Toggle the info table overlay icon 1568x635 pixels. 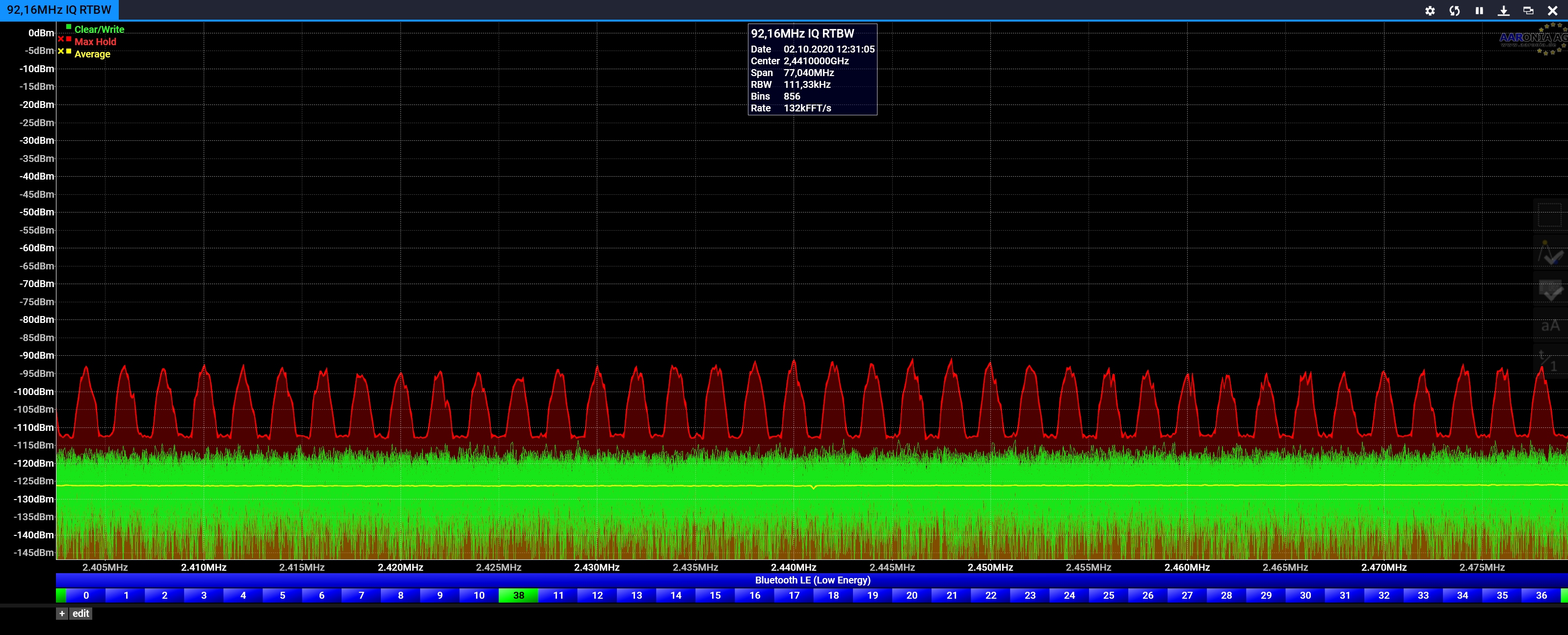click(1550, 289)
